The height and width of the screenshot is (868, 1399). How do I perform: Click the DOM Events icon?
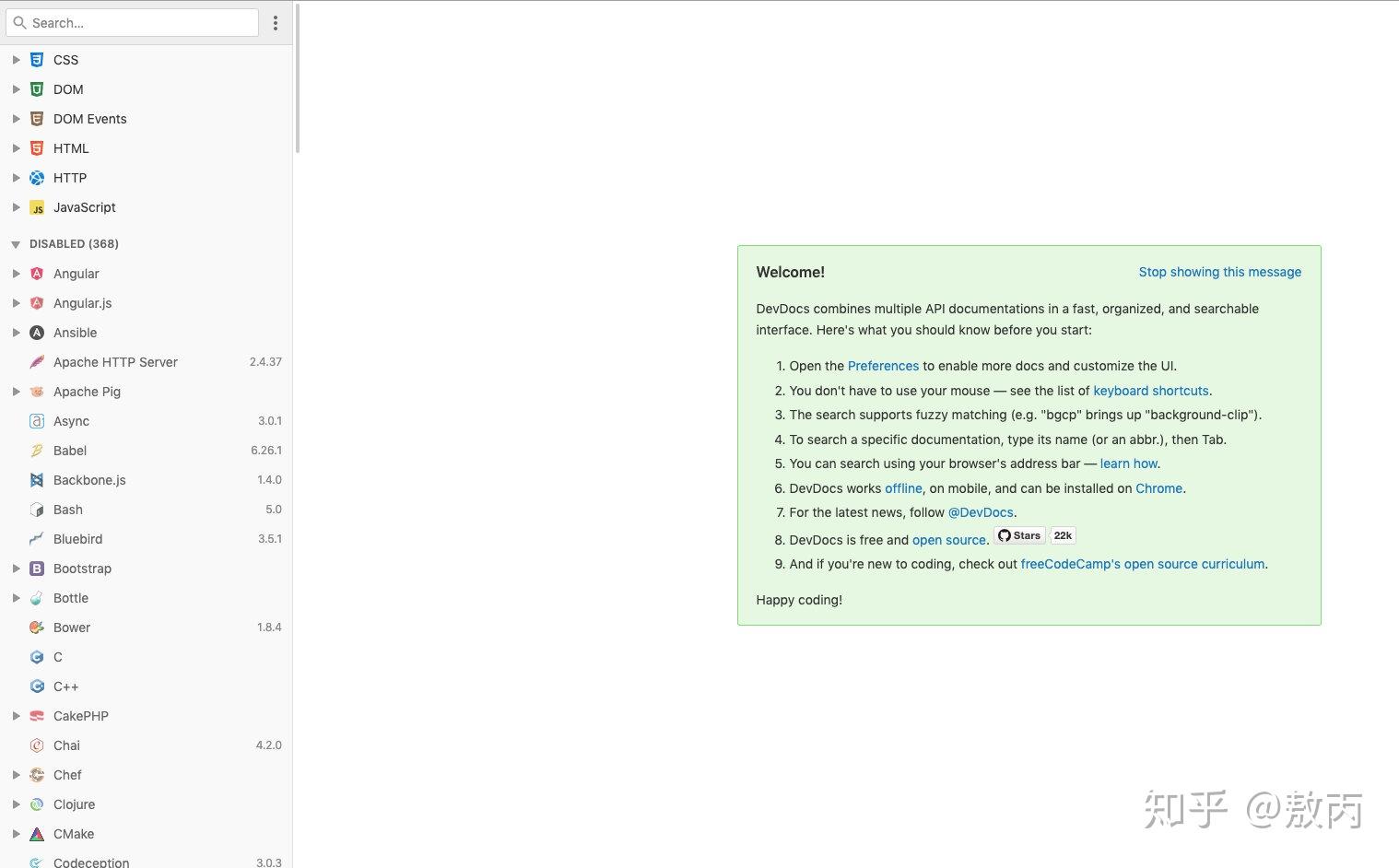click(x=37, y=119)
